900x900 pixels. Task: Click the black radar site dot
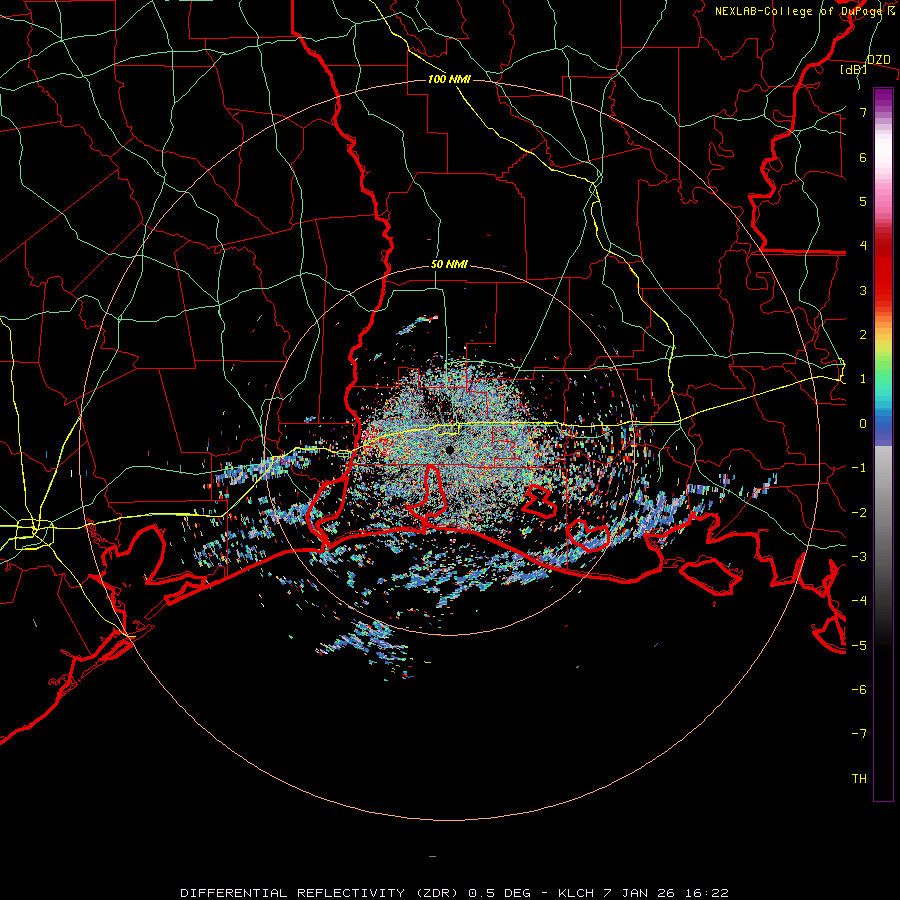[x=449, y=451]
